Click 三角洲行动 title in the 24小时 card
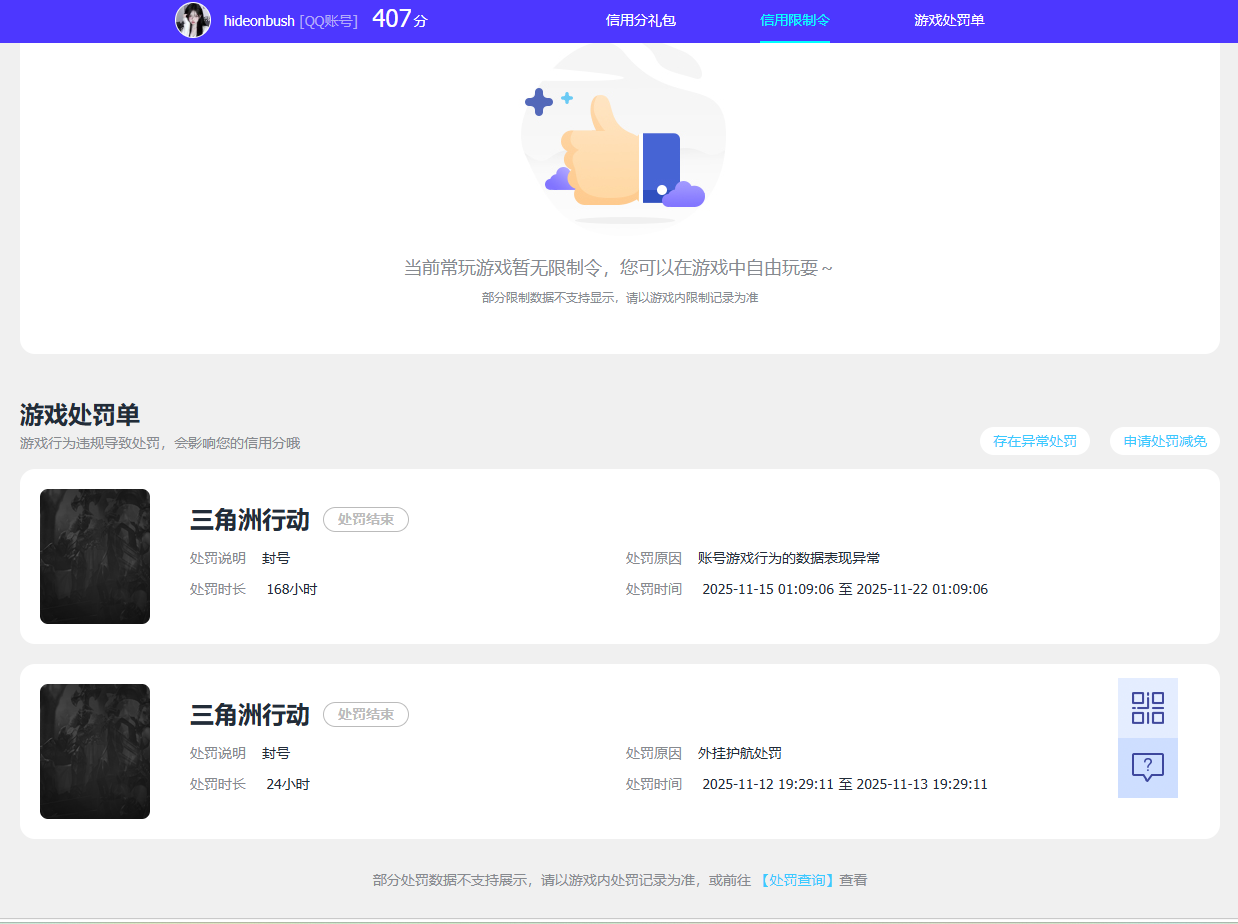 tap(250, 715)
